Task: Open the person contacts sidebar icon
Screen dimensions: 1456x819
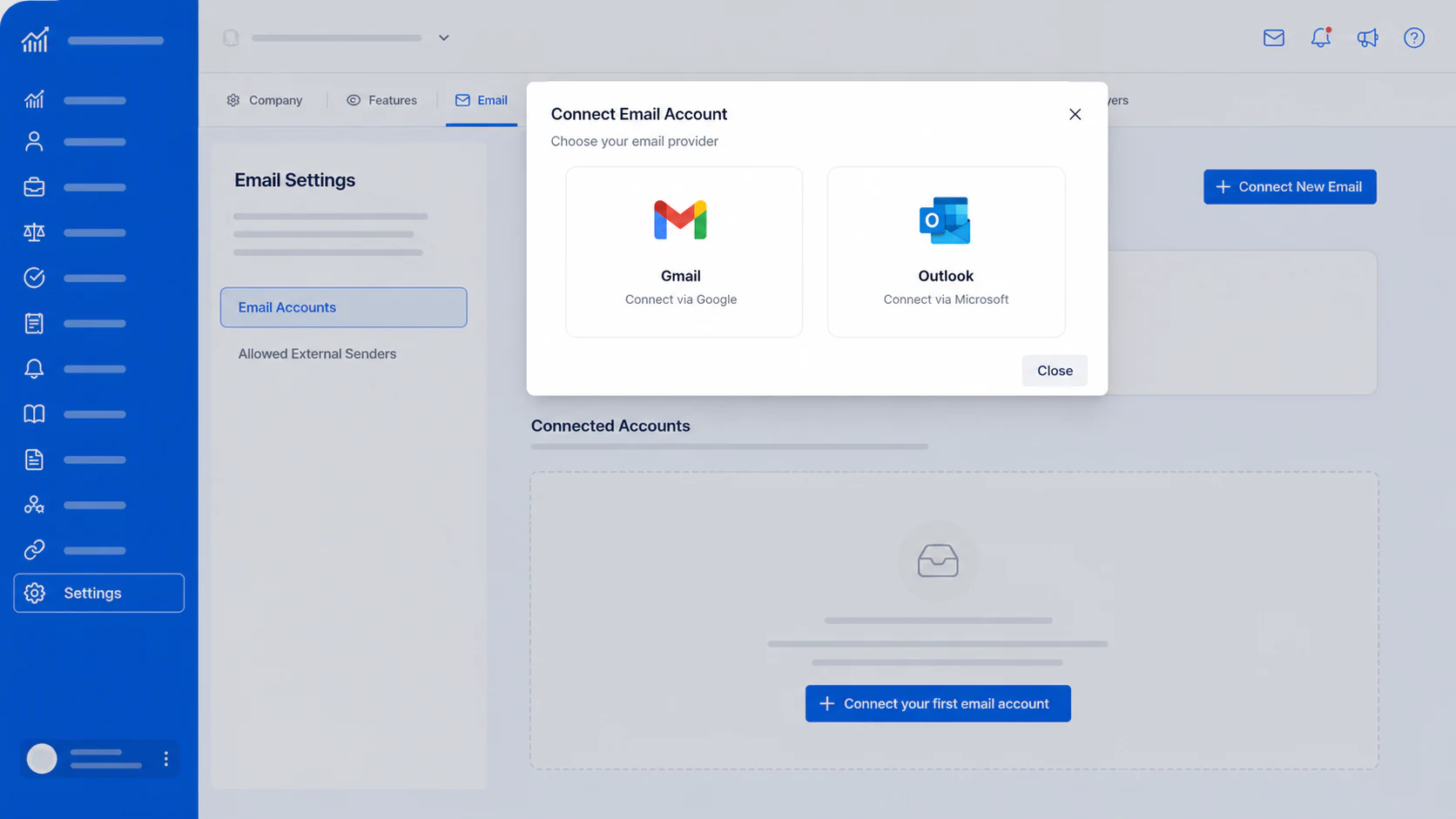Action: point(34,141)
